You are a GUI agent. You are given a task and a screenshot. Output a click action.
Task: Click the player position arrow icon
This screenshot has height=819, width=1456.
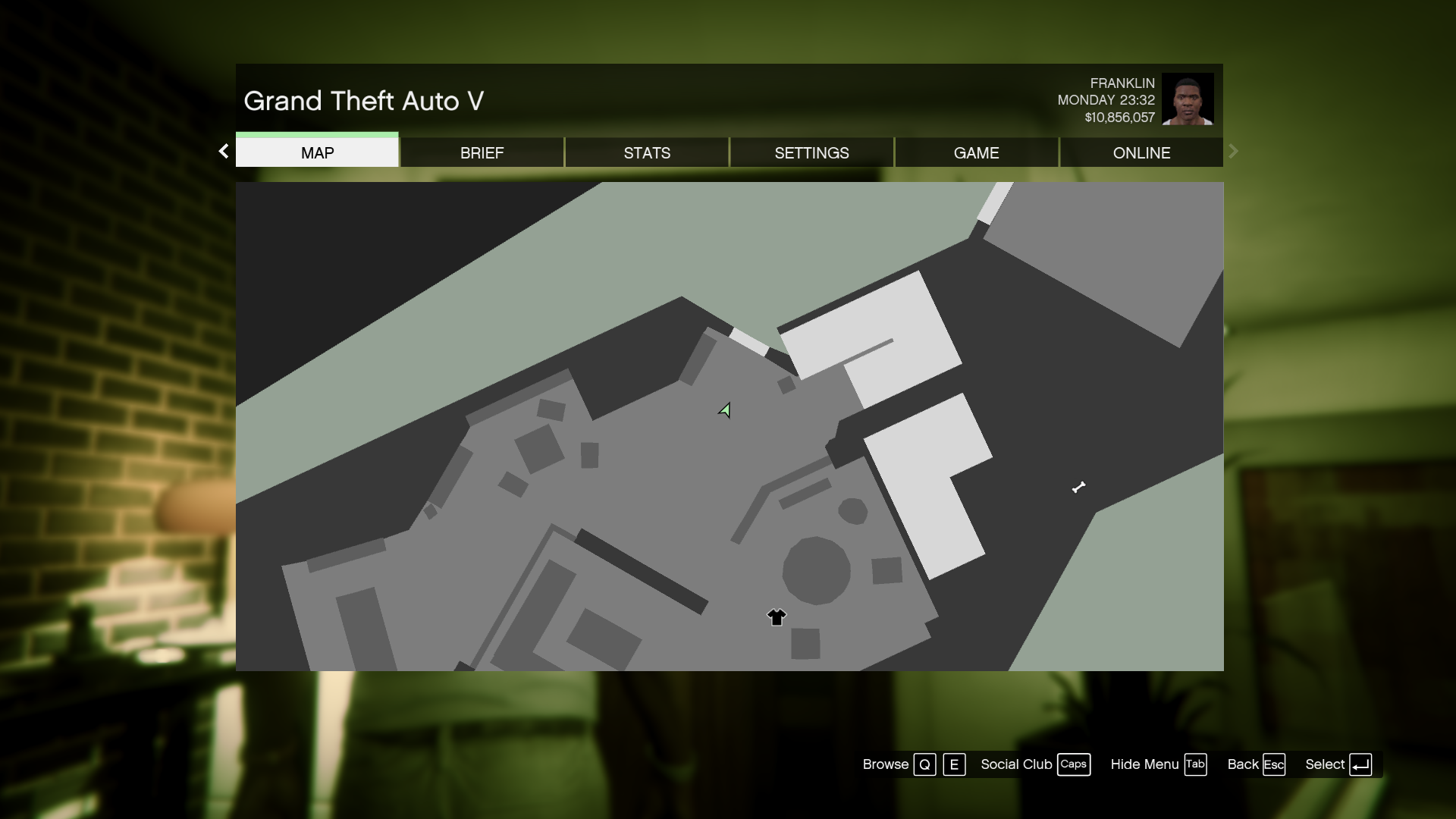[x=724, y=409]
